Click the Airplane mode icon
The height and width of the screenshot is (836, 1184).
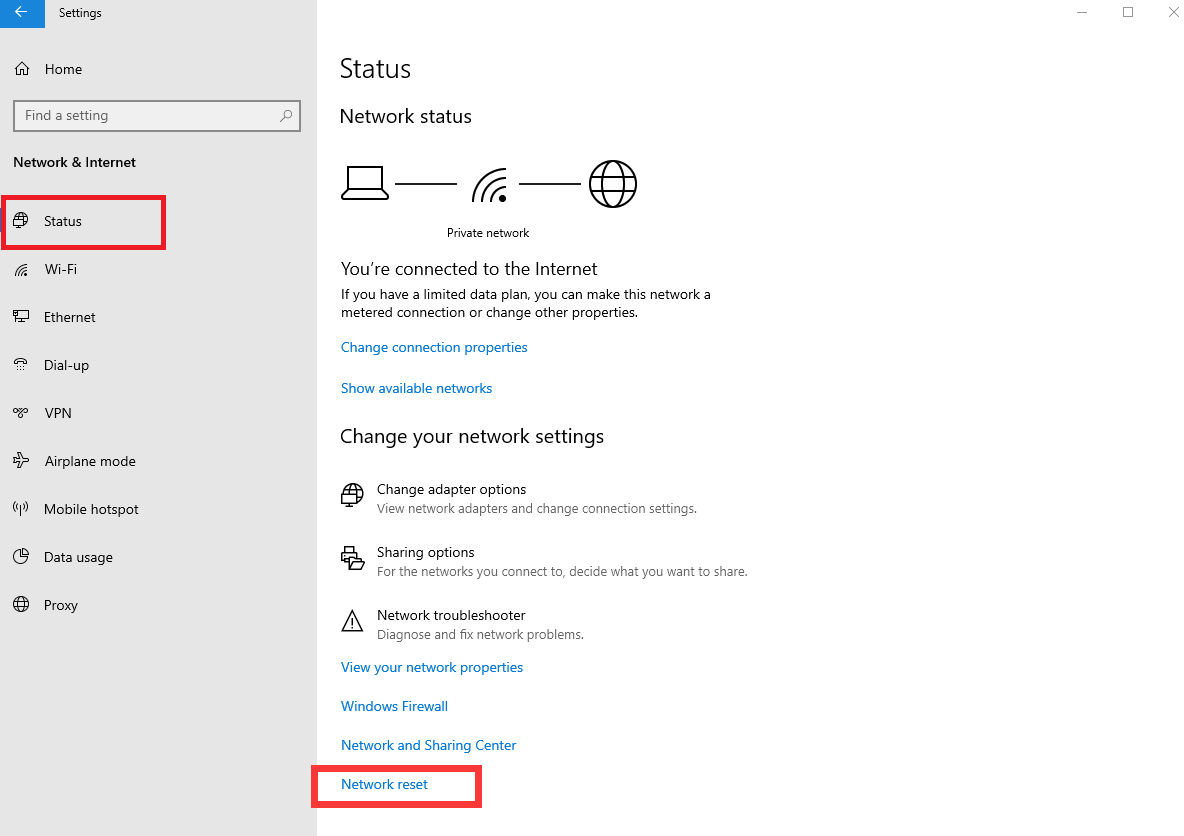click(21, 461)
